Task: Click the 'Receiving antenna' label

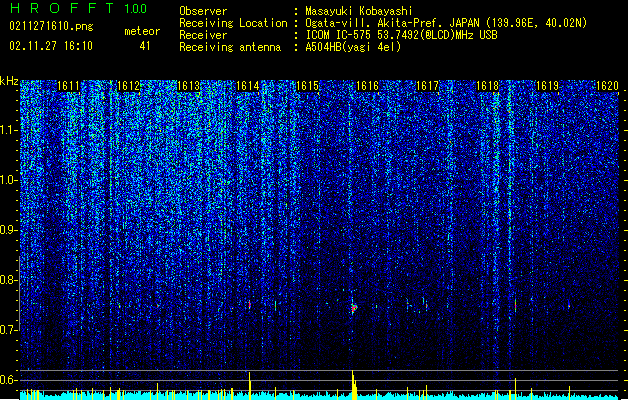Action: click(x=230, y=47)
